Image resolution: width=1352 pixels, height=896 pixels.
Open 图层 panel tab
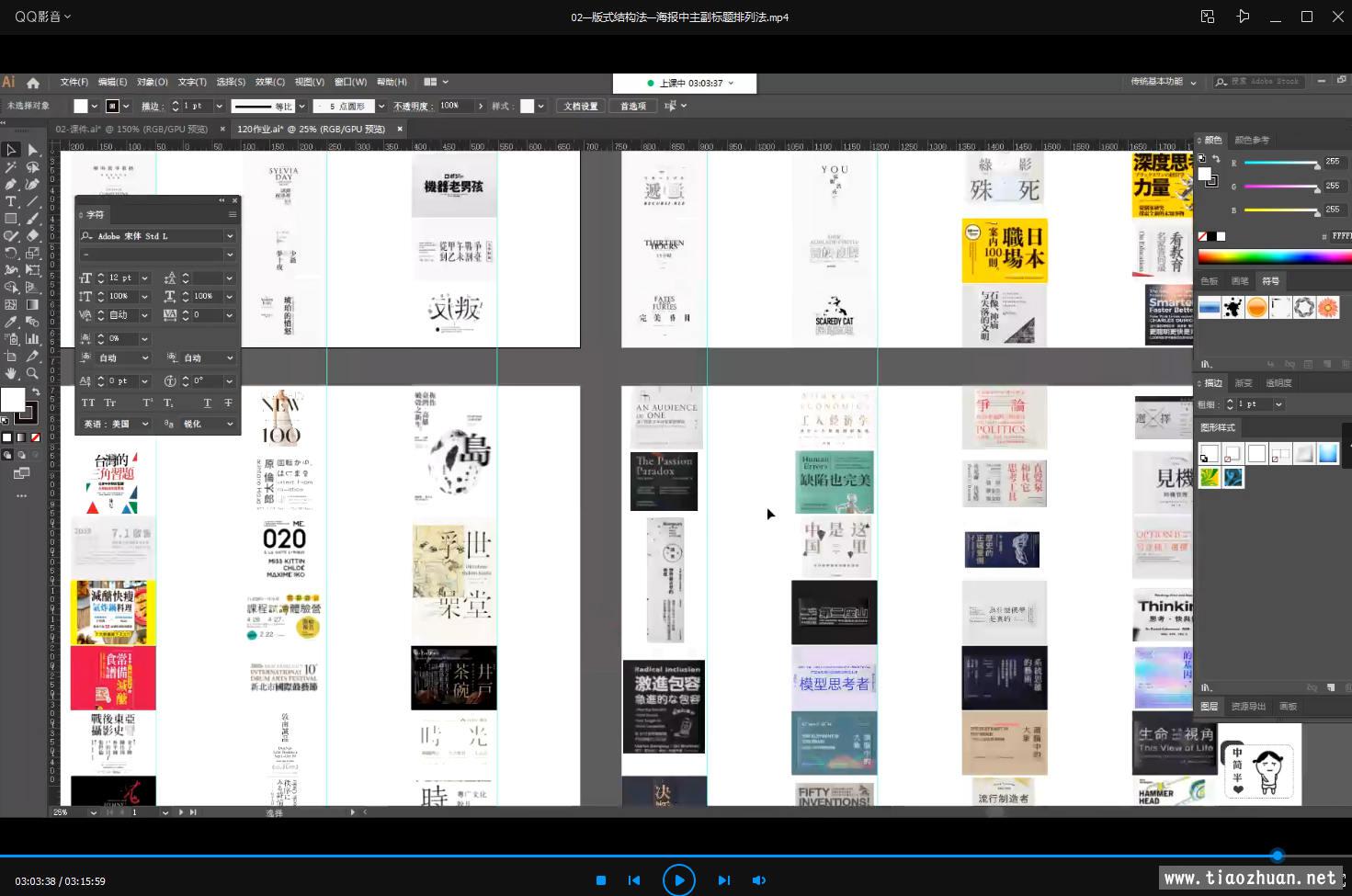tap(1210, 707)
